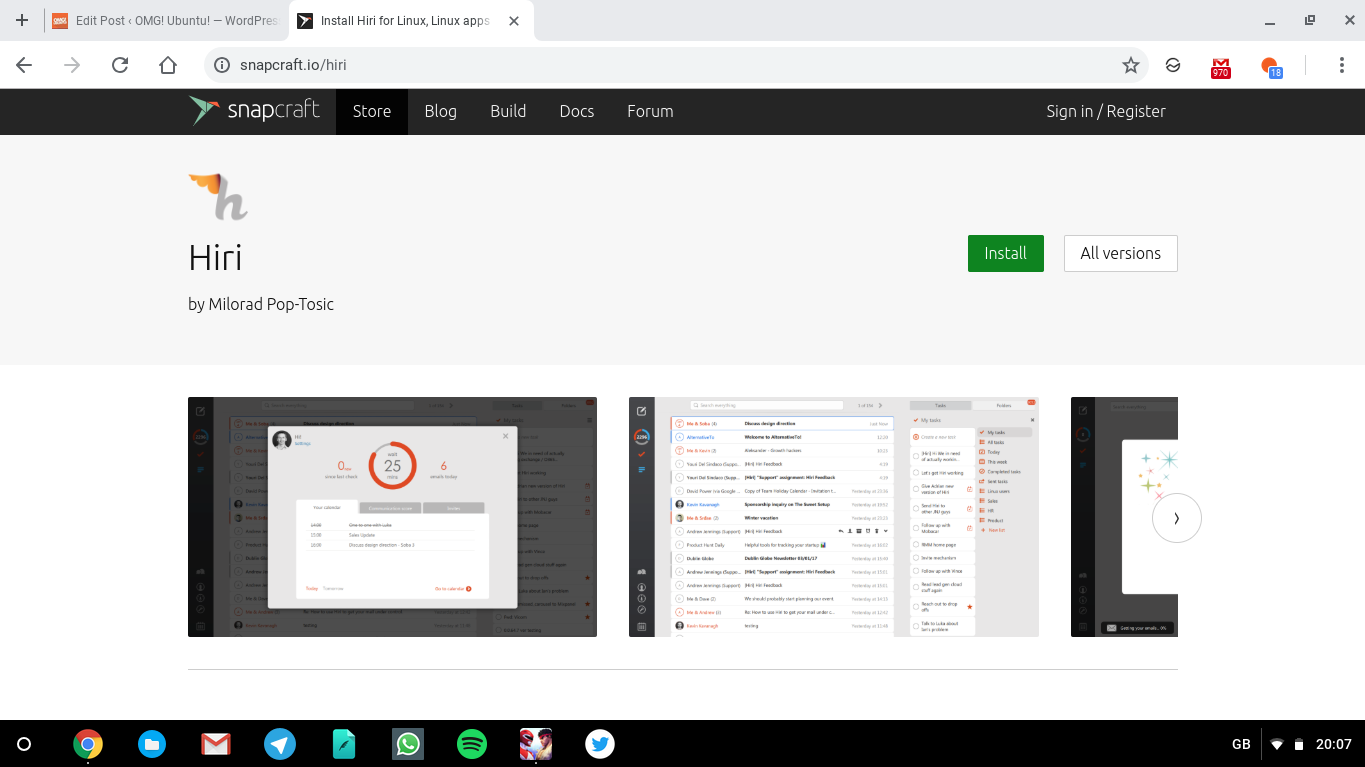Go to browser home page

(168, 65)
